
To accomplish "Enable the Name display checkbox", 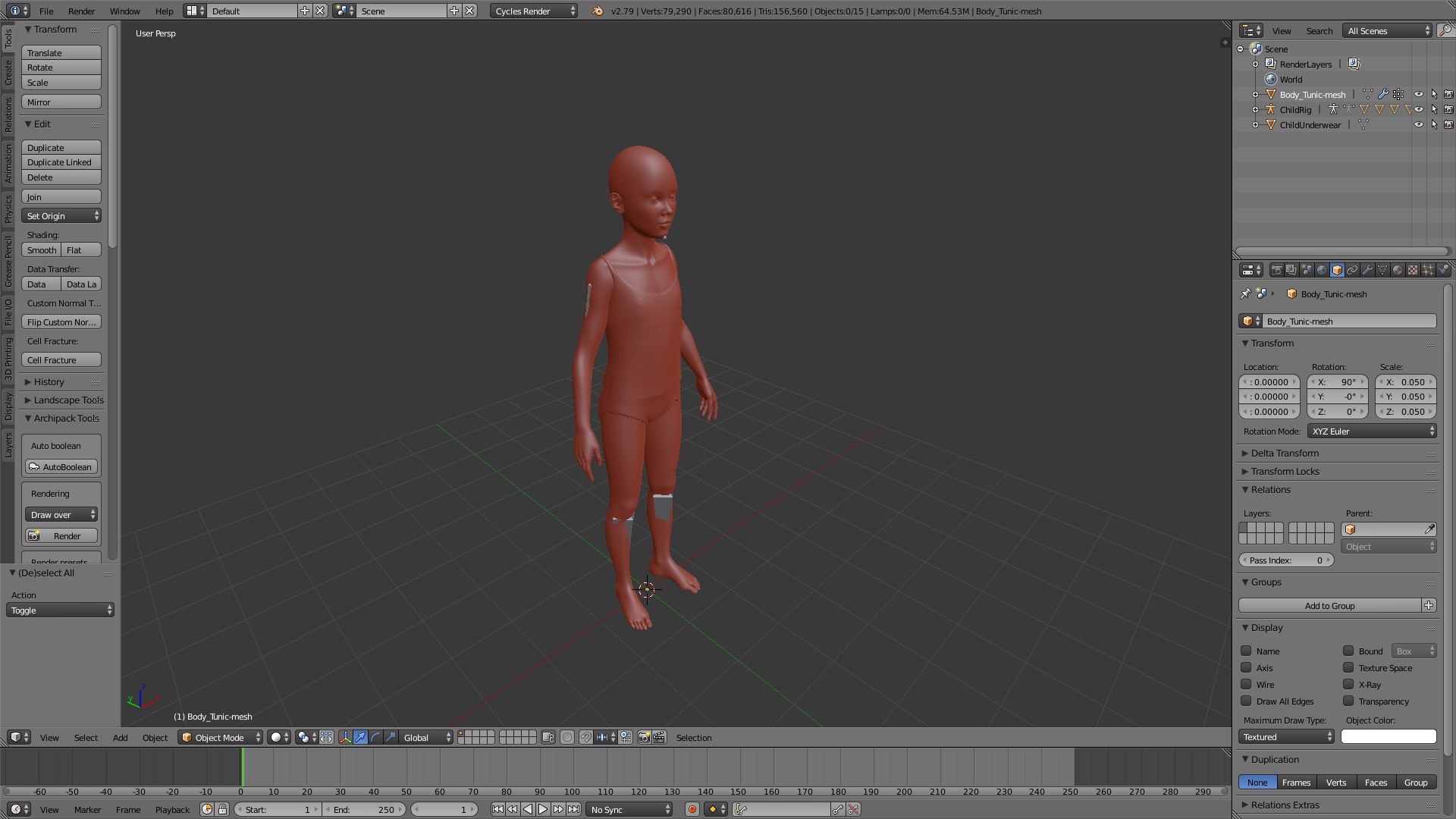I will (1246, 651).
